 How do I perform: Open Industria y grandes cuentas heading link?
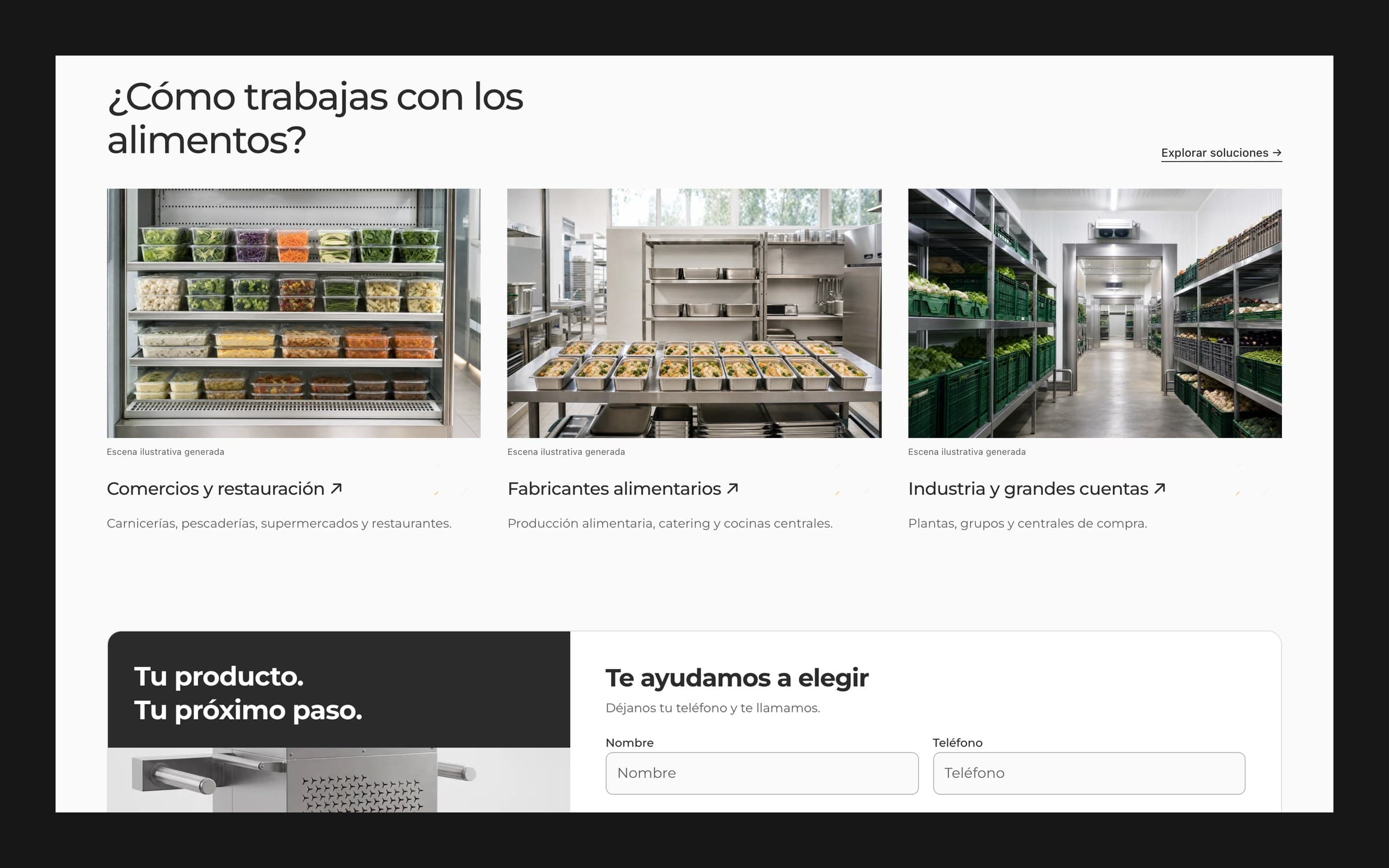pos(1037,488)
